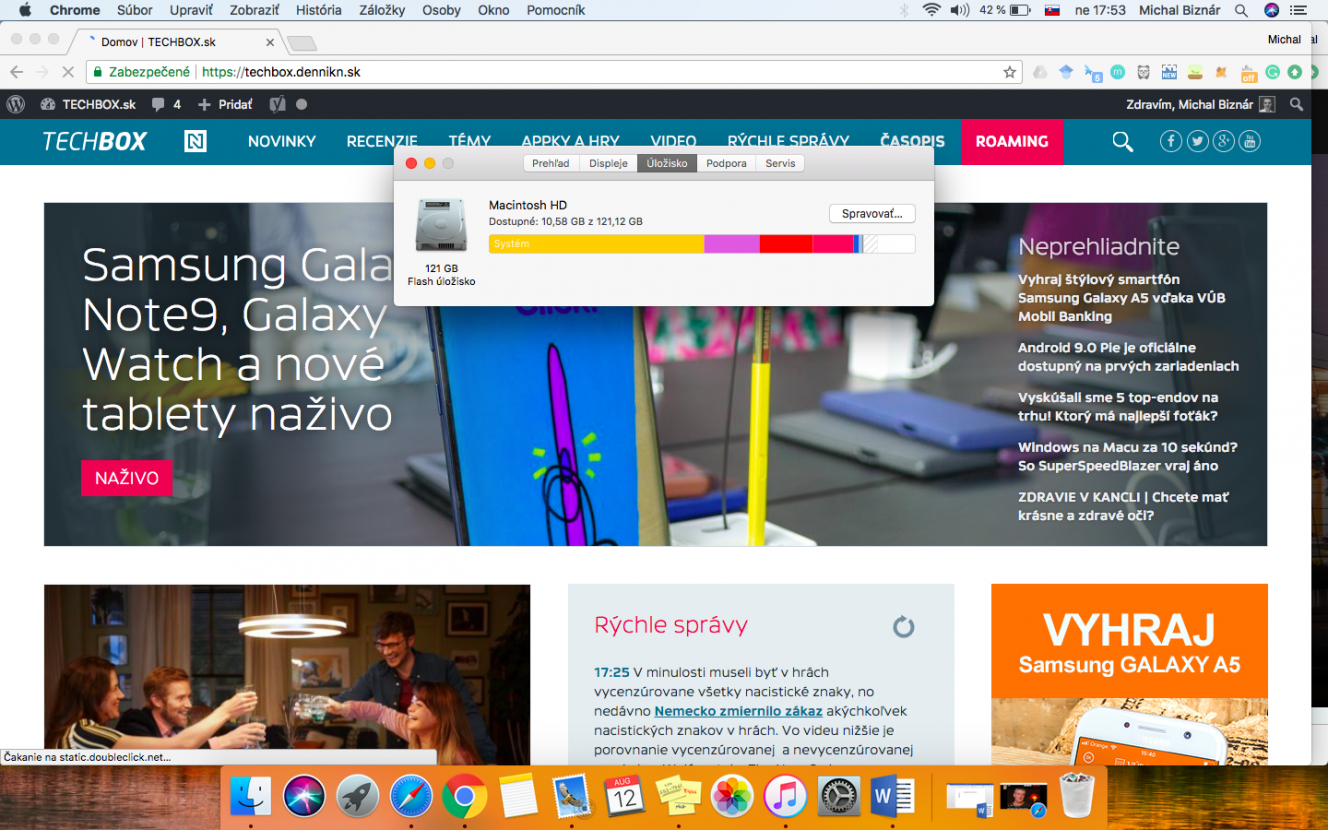Refresh Rýchle správy with the reload icon
This screenshot has height=830, width=1328.
(904, 627)
